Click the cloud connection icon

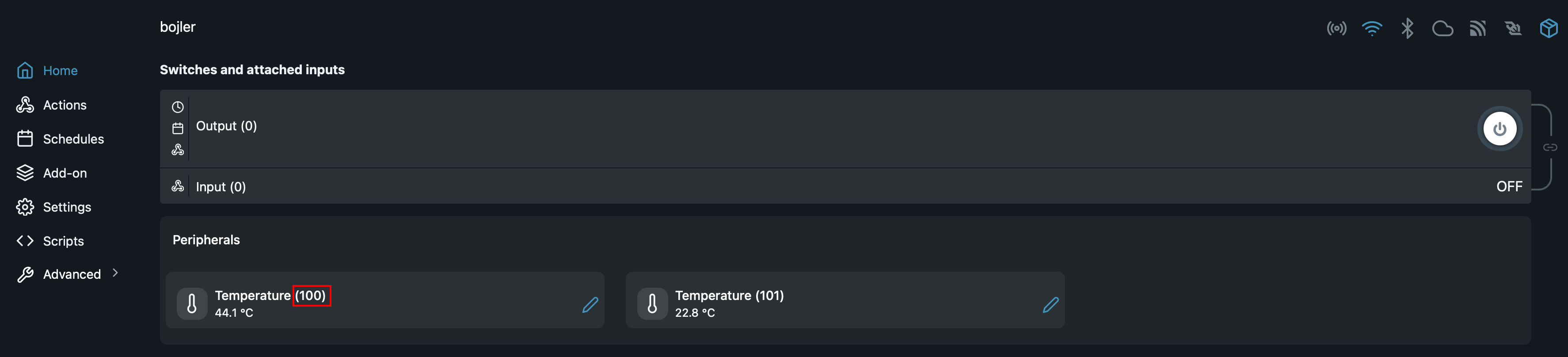click(1442, 29)
